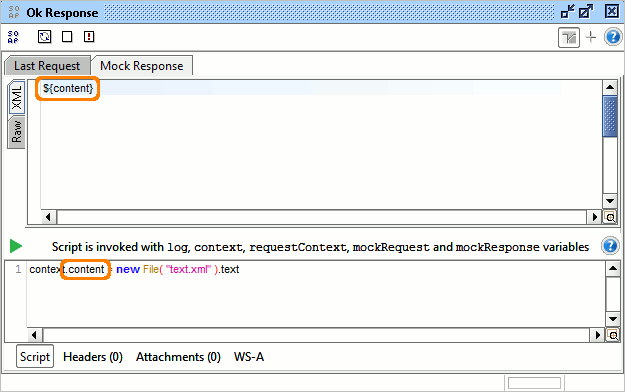Expand the Headers (0) panel
This screenshot has width=625, height=392.
(93, 357)
